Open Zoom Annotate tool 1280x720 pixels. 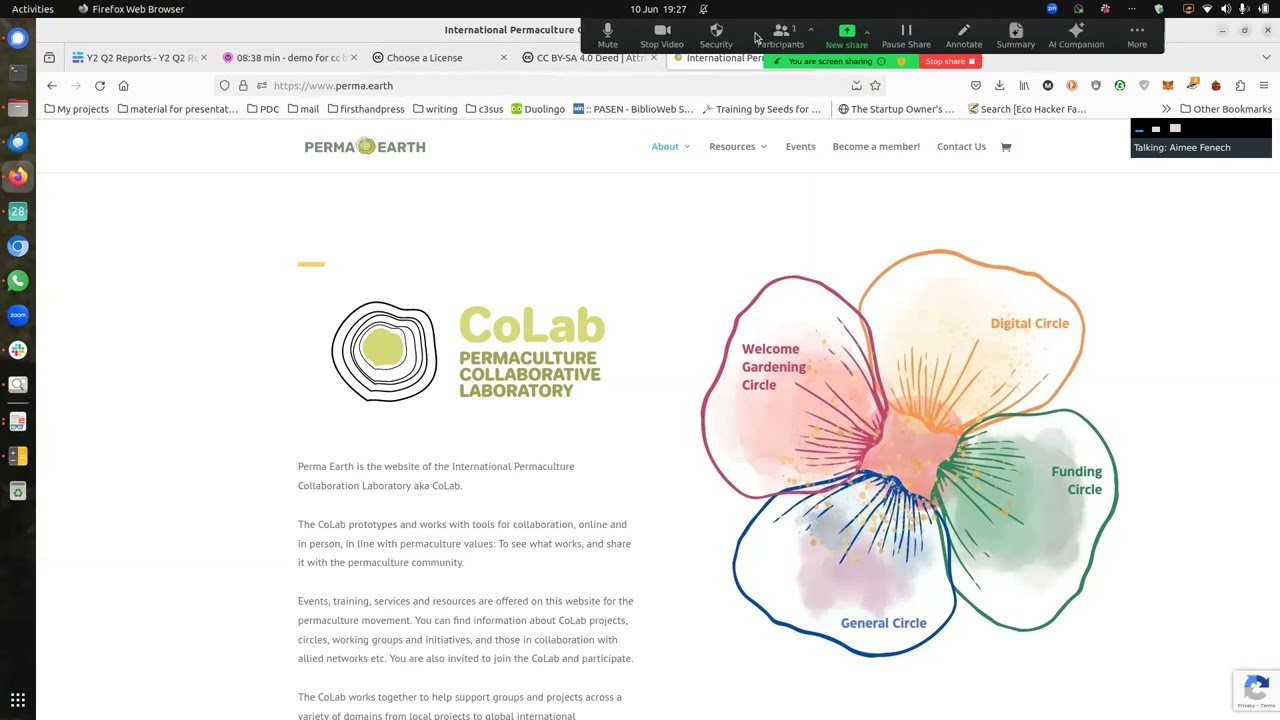(x=964, y=36)
